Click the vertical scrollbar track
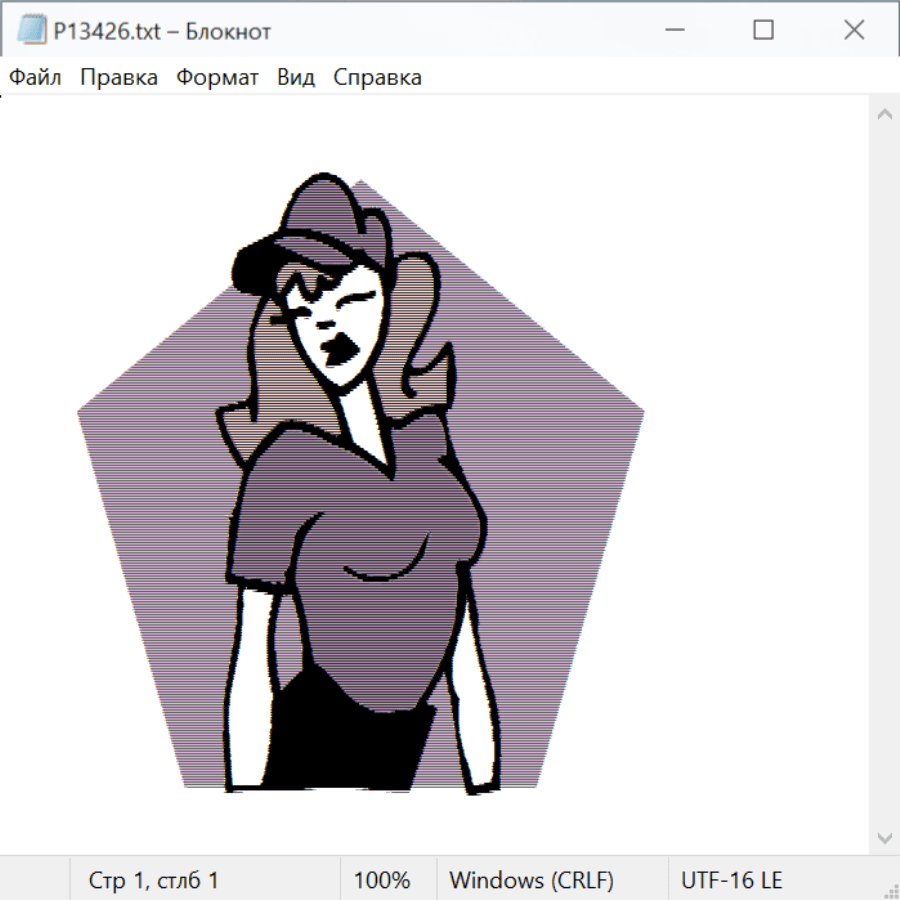The width and height of the screenshot is (900, 900). [x=884, y=475]
